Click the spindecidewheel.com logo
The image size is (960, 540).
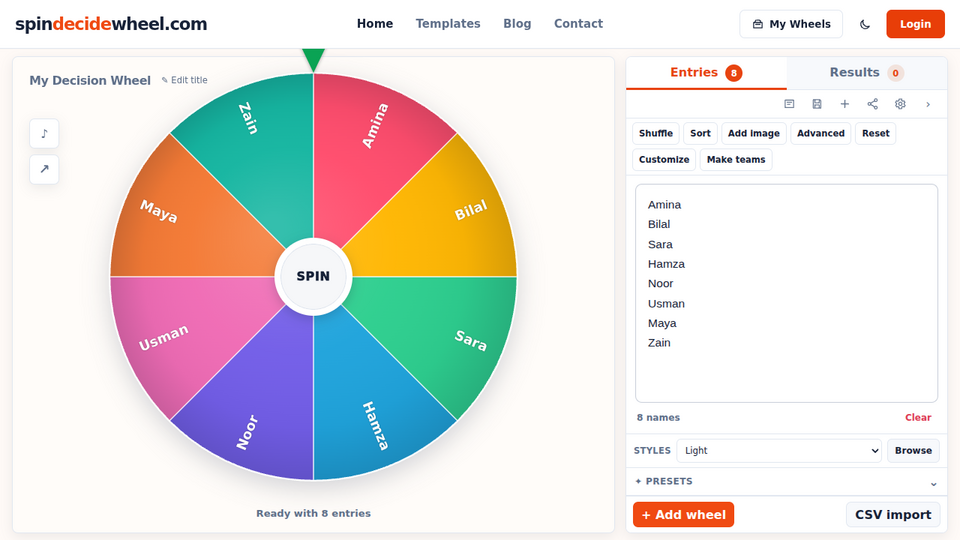pyautogui.click(x=111, y=24)
